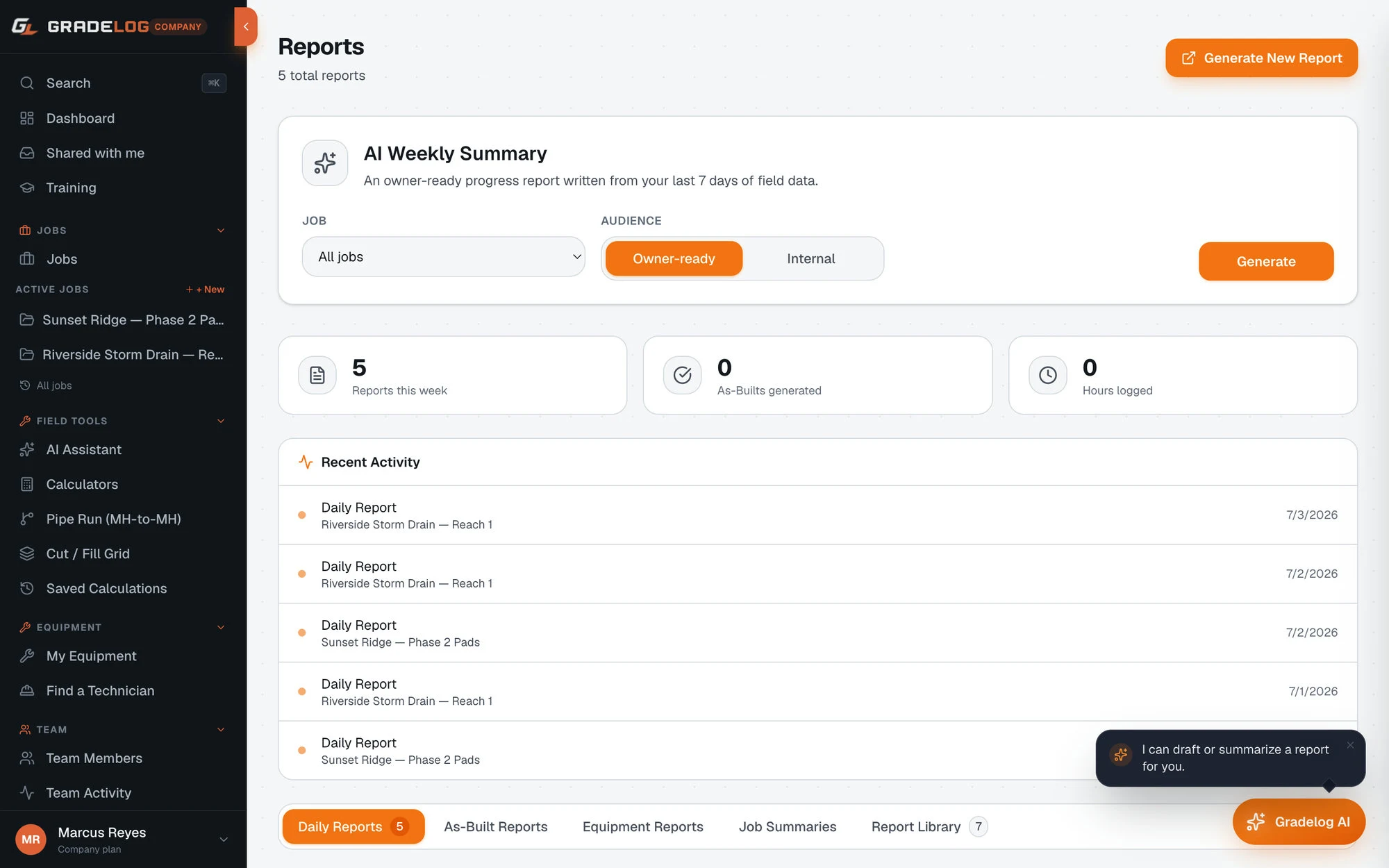Open the Sunset Ridge — Phase 2 job
Image resolution: width=1389 pixels, height=868 pixels.
click(123, 320)
